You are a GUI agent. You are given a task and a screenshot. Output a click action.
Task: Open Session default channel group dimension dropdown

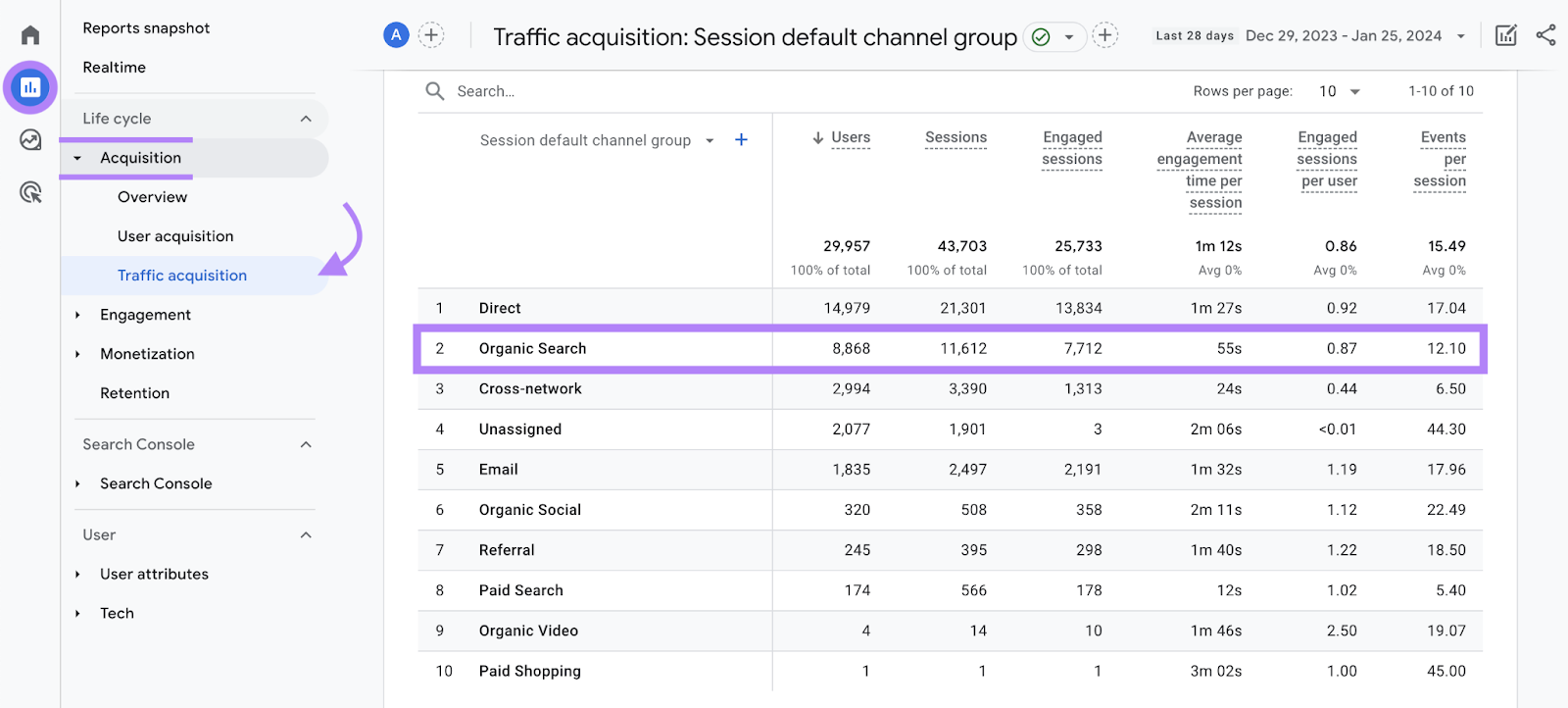710,140
